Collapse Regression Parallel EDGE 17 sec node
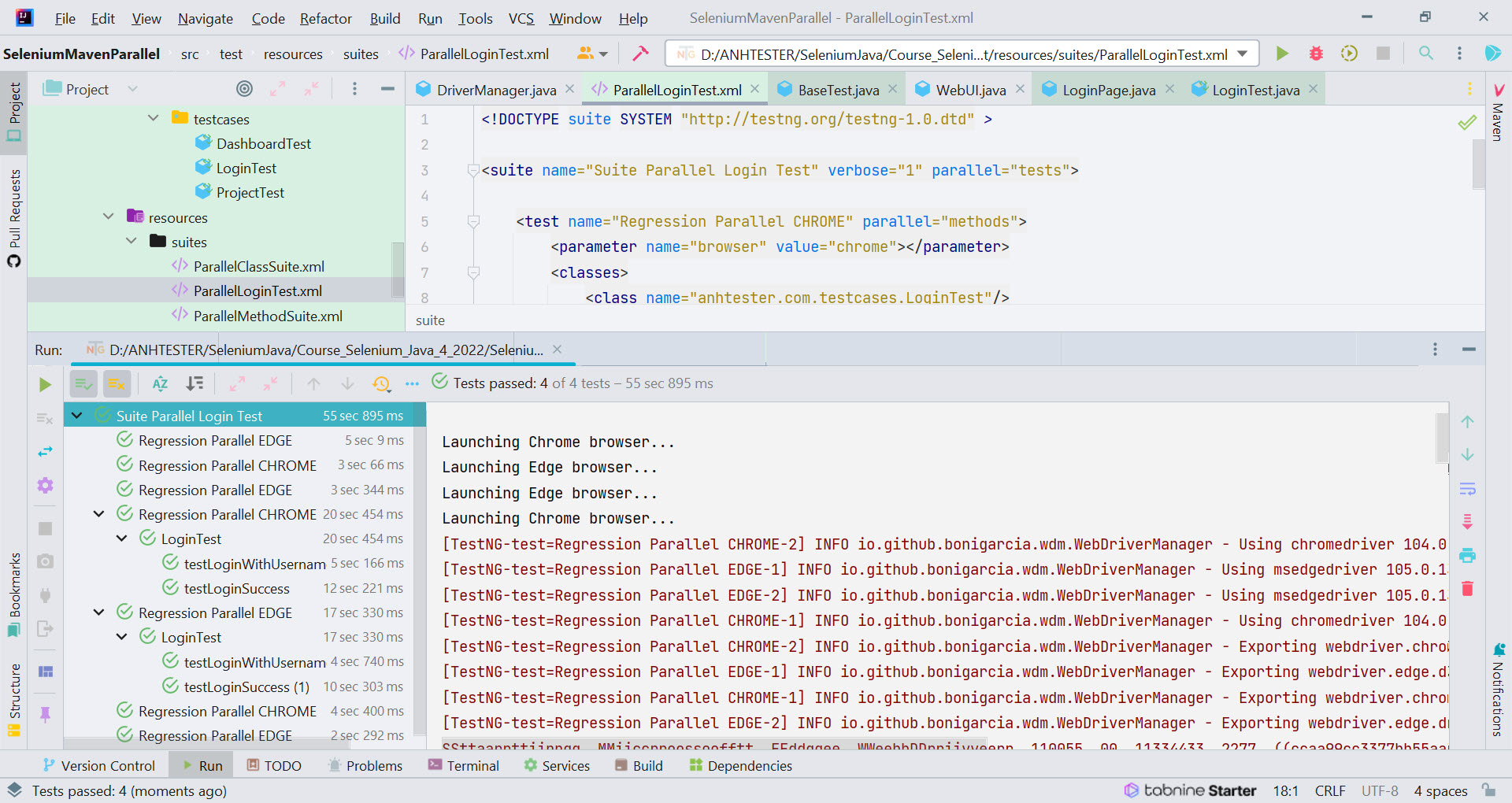 coord(98,612)
